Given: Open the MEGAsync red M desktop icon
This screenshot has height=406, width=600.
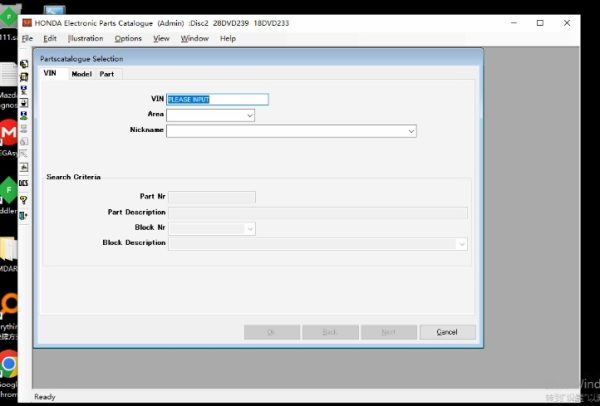Looking at the screenshot, I should [x=9, y=132].
